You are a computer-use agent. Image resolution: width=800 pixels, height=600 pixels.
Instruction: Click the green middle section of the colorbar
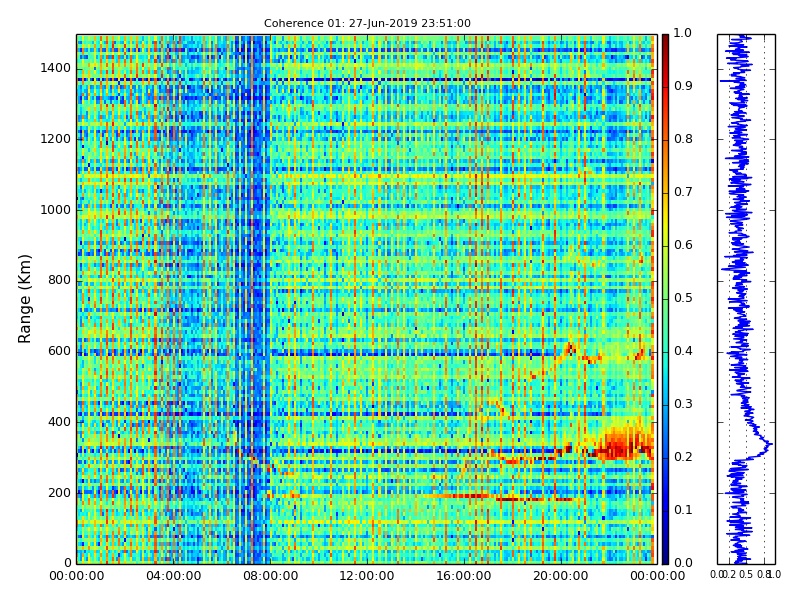point(665,299)
